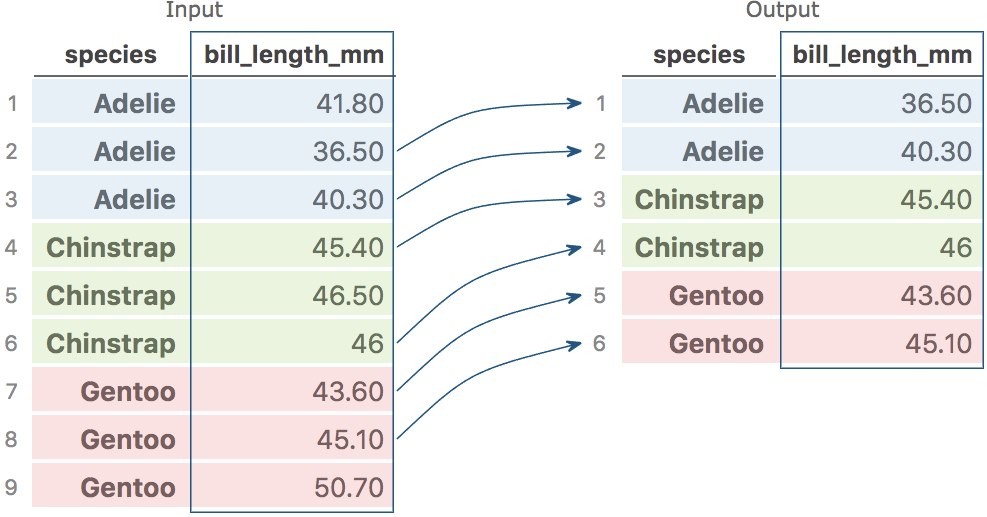This screenshot has height=517, width=987.
Task: Select the Output table's species column header
Action: [699, 55]
